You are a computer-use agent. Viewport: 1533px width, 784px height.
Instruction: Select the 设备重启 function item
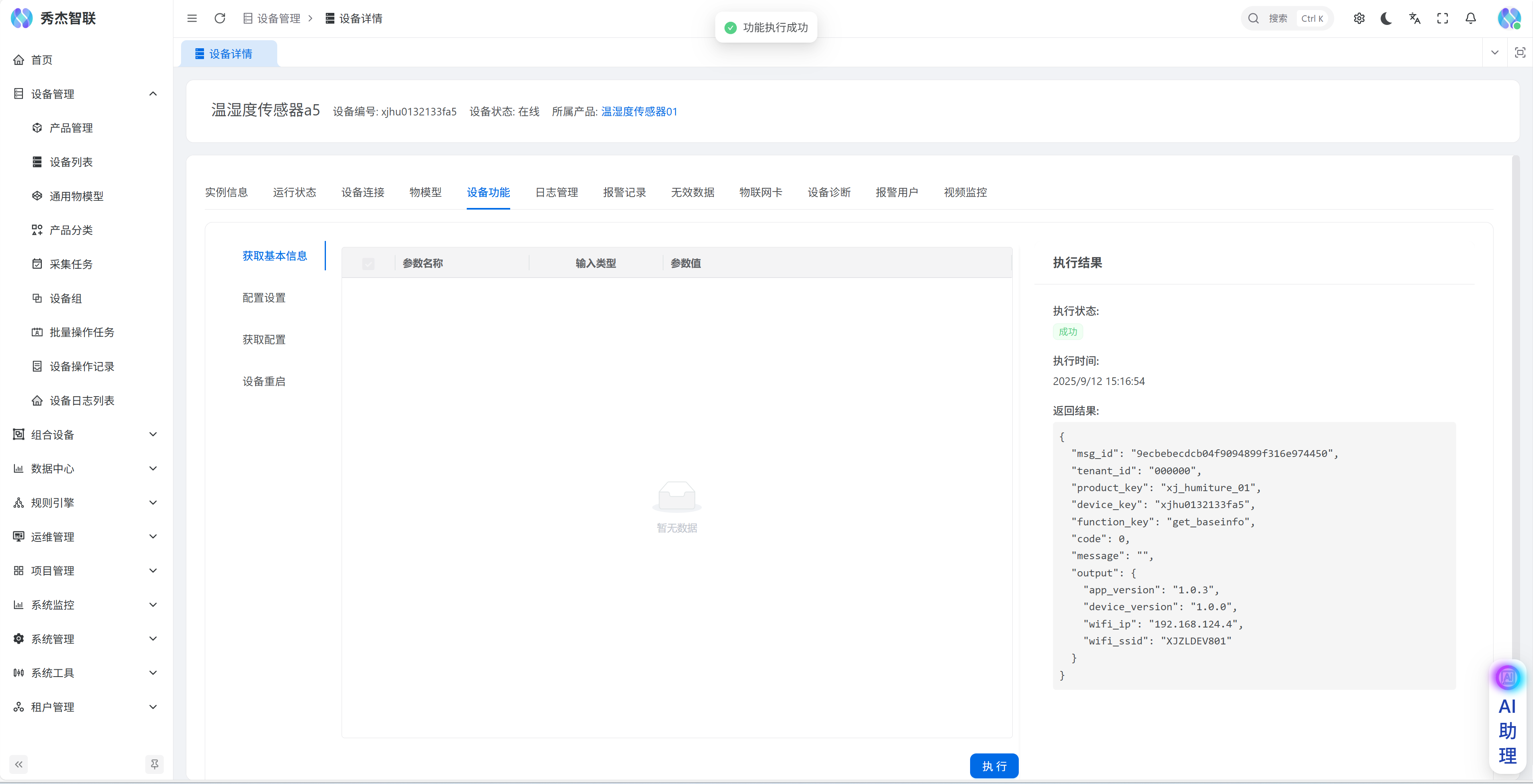(264, 381)
